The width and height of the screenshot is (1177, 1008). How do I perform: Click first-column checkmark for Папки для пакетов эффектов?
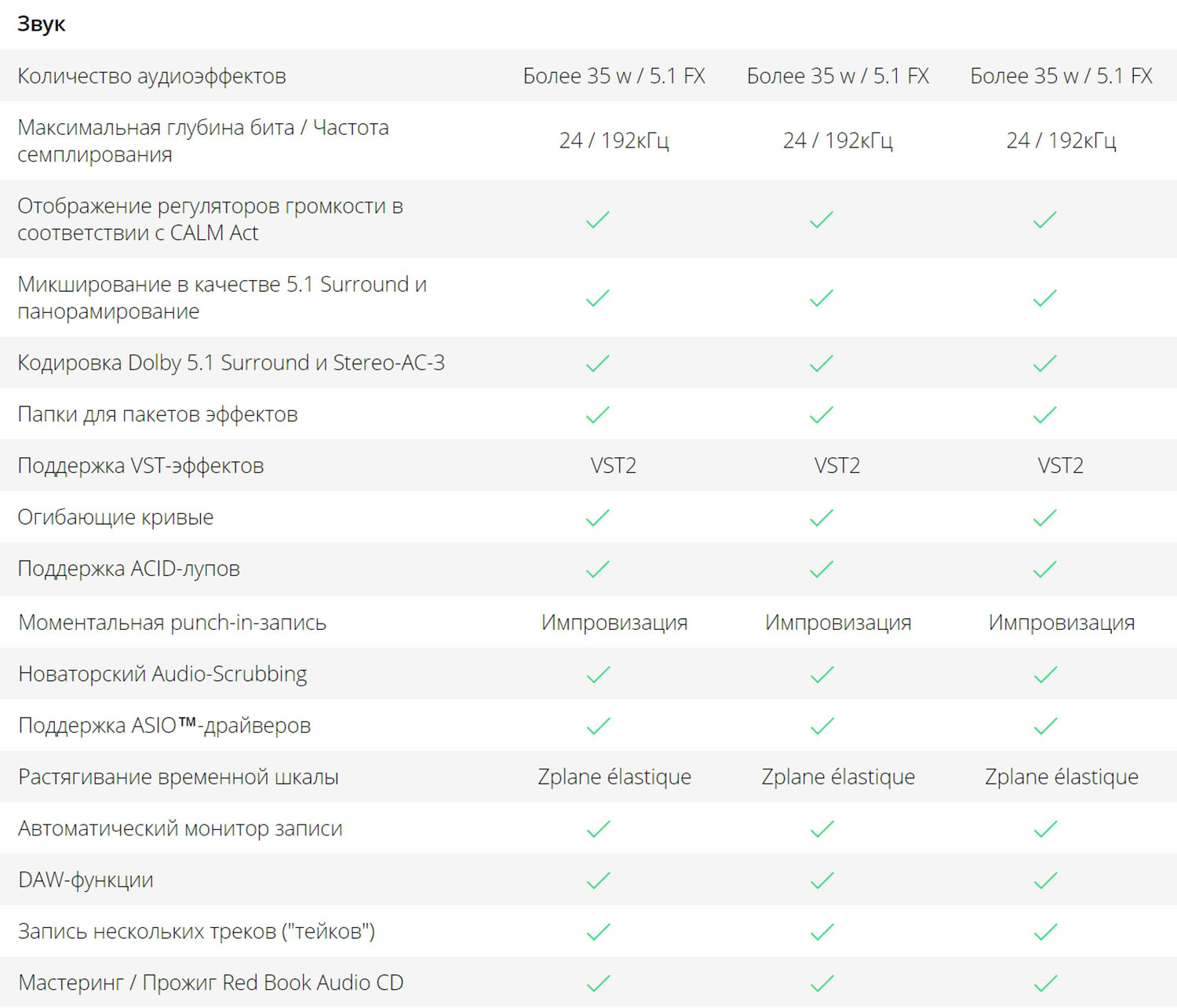[x=598, y=415]
